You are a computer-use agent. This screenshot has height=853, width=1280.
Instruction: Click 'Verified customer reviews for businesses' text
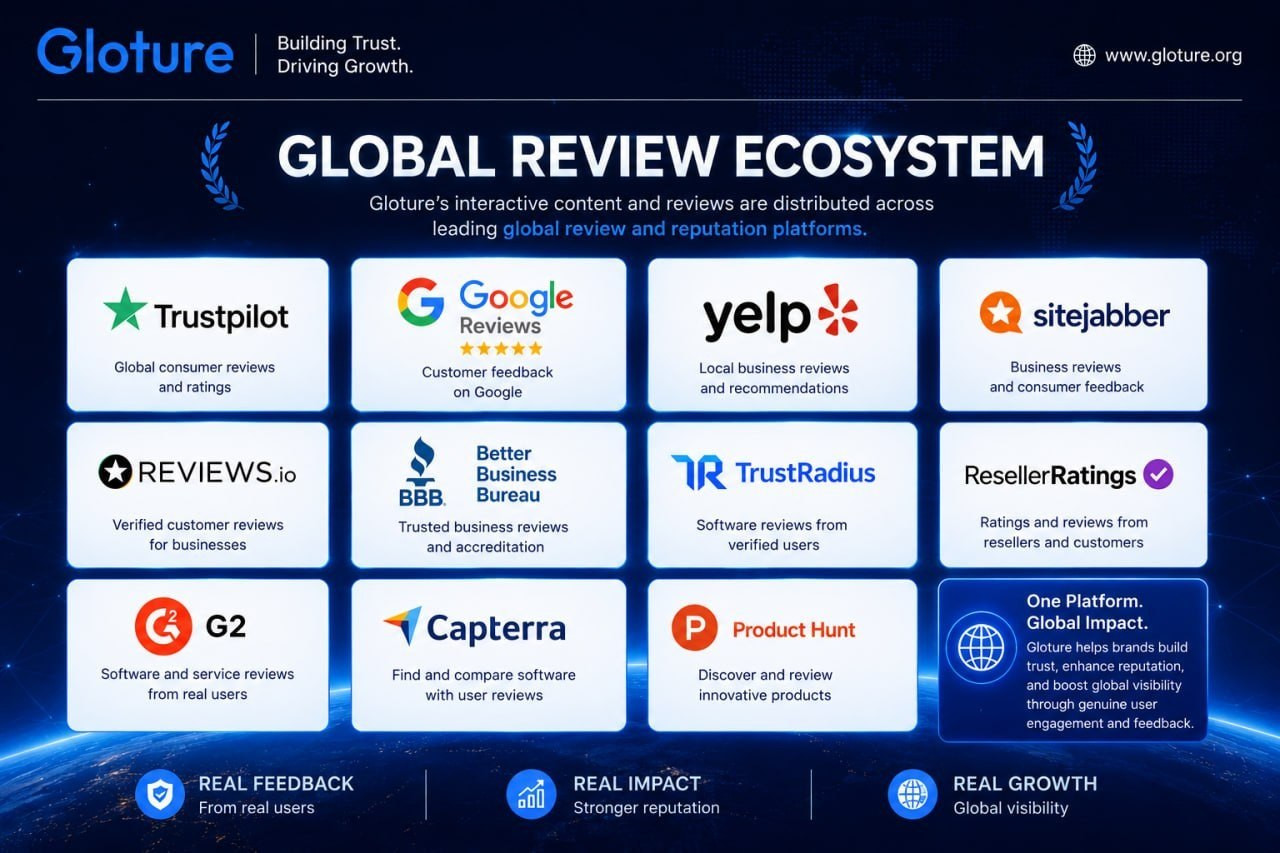pyautogui.click(x=198, y=535)
